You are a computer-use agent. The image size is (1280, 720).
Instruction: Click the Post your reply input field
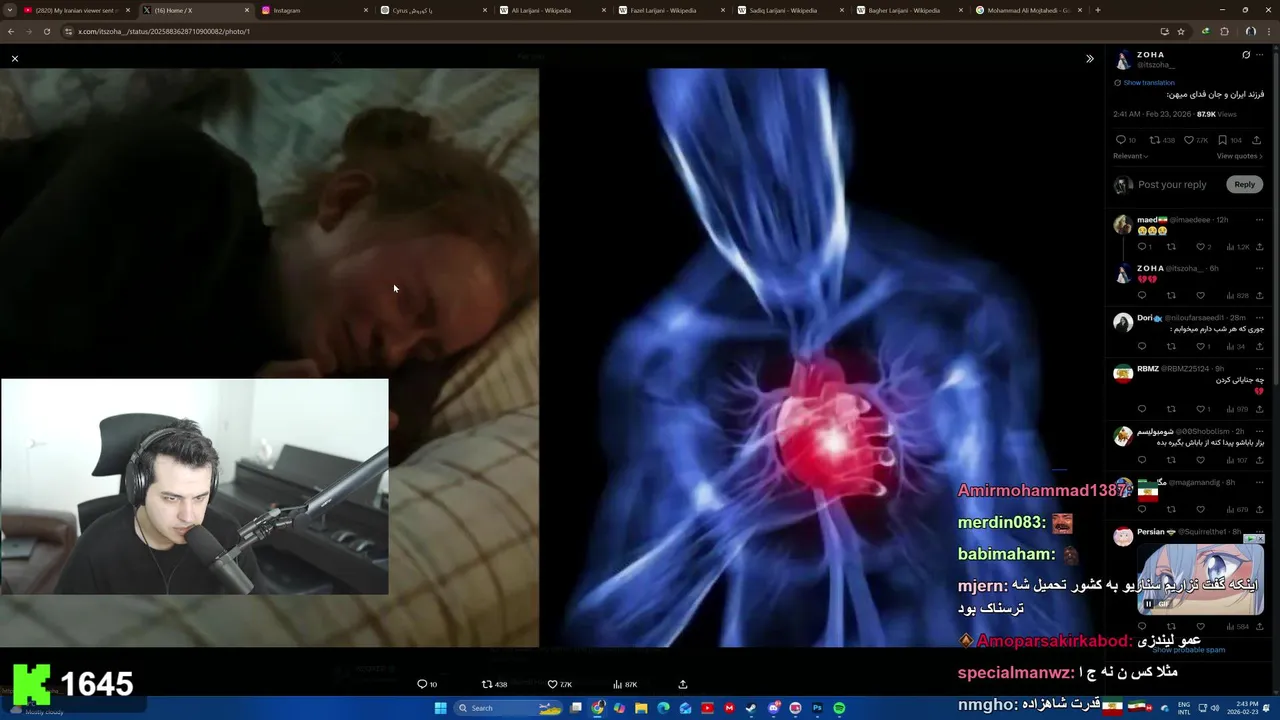pos(1172,184)
